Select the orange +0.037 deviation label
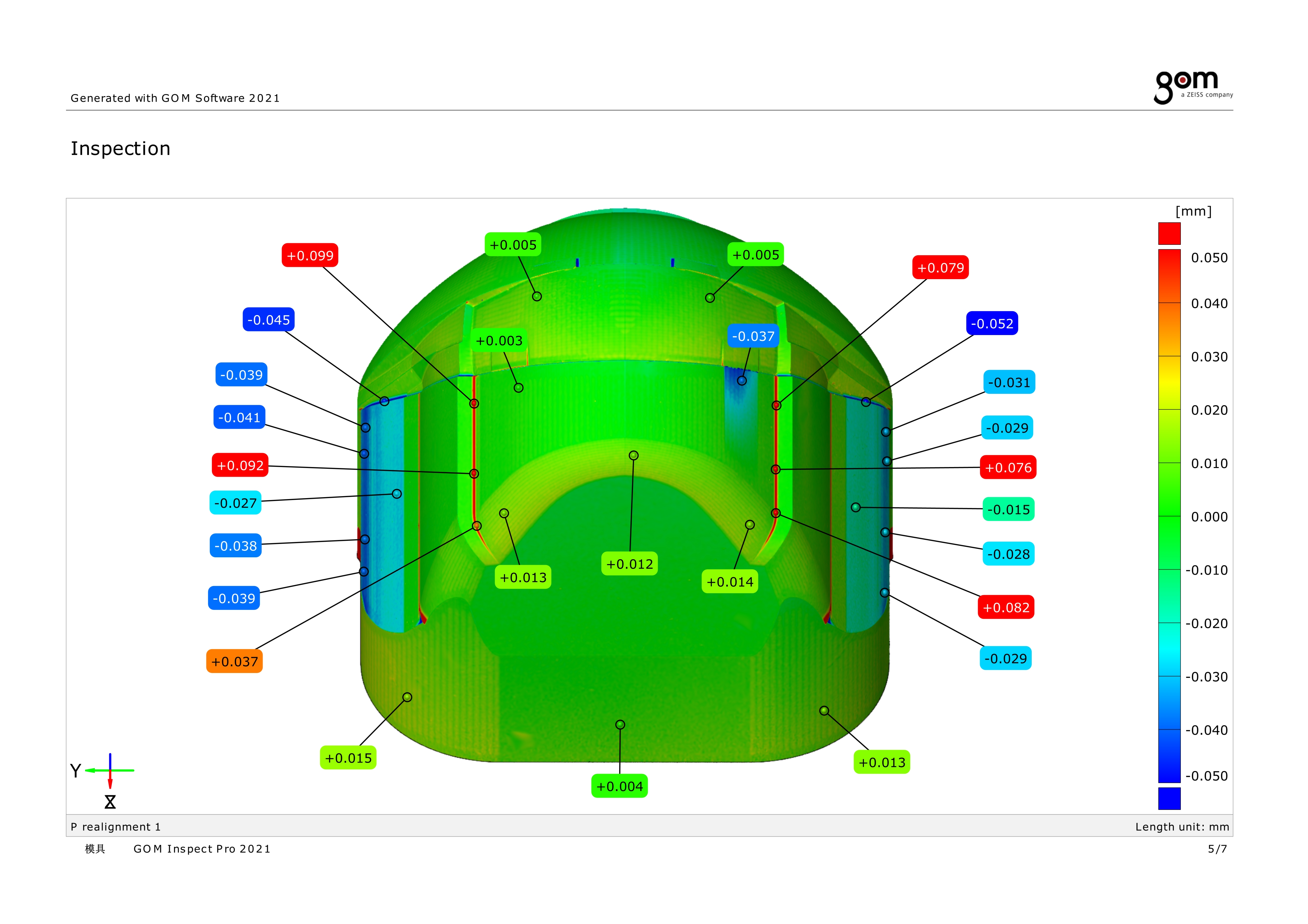This screenshot has width=1308, height=924. tap(234, 661)
